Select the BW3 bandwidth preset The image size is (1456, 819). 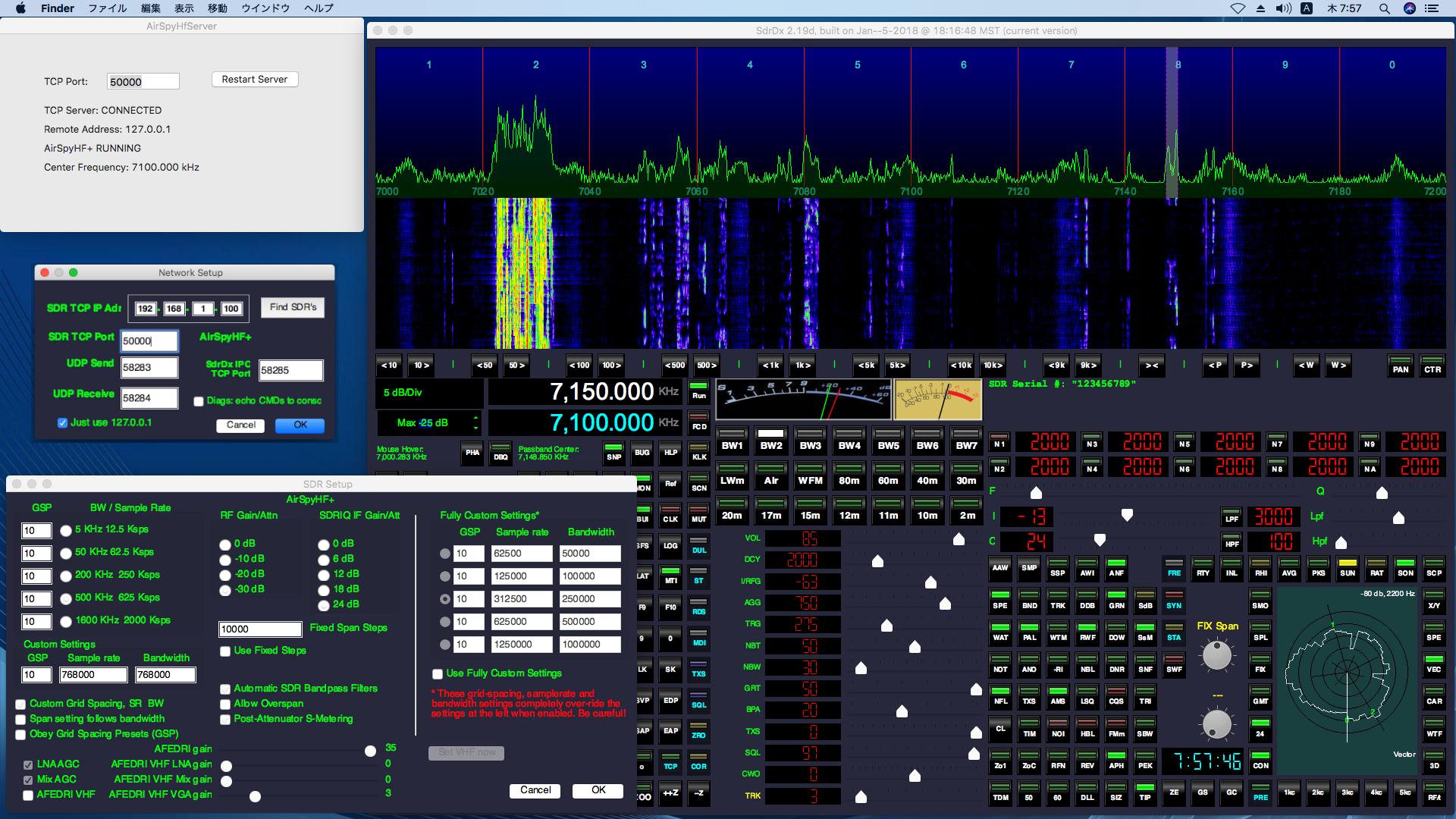click(810, 441)
